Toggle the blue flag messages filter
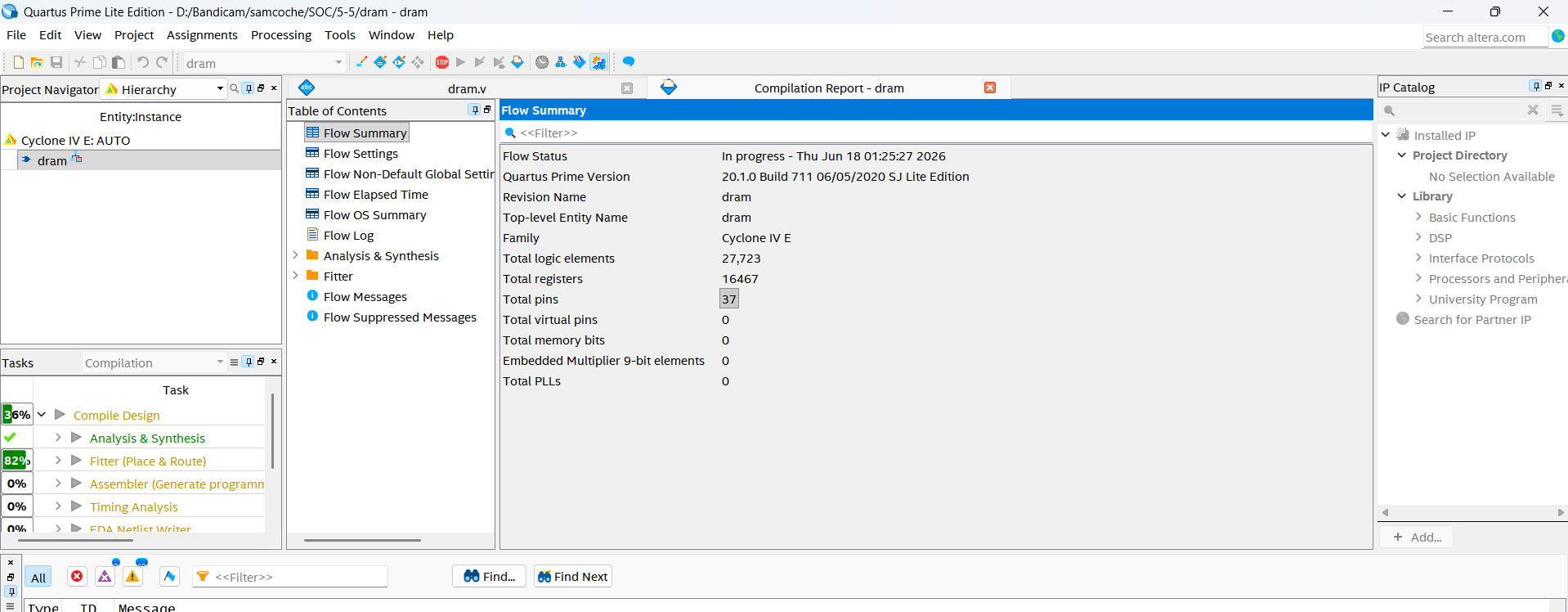This screenshot has width=1568, height=612. pos(169,577)
